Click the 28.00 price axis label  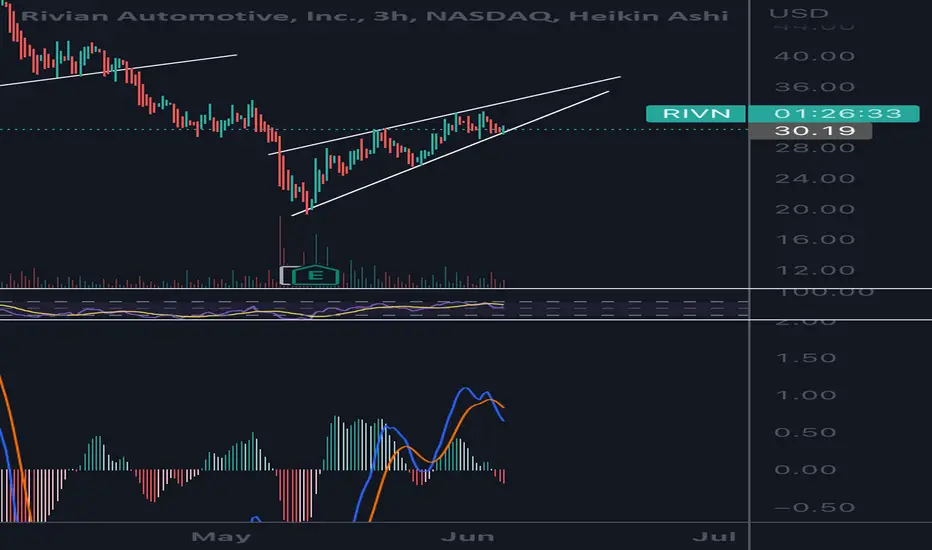[x=814, y=148]
